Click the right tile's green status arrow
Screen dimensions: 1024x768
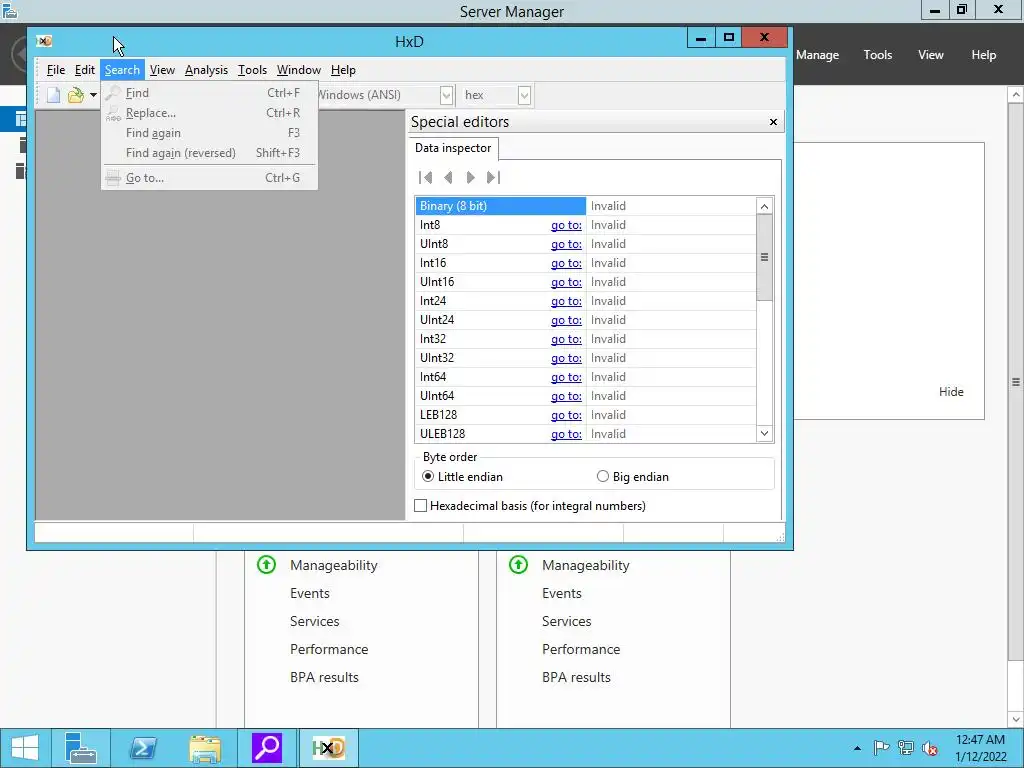[x=519, y=564]
